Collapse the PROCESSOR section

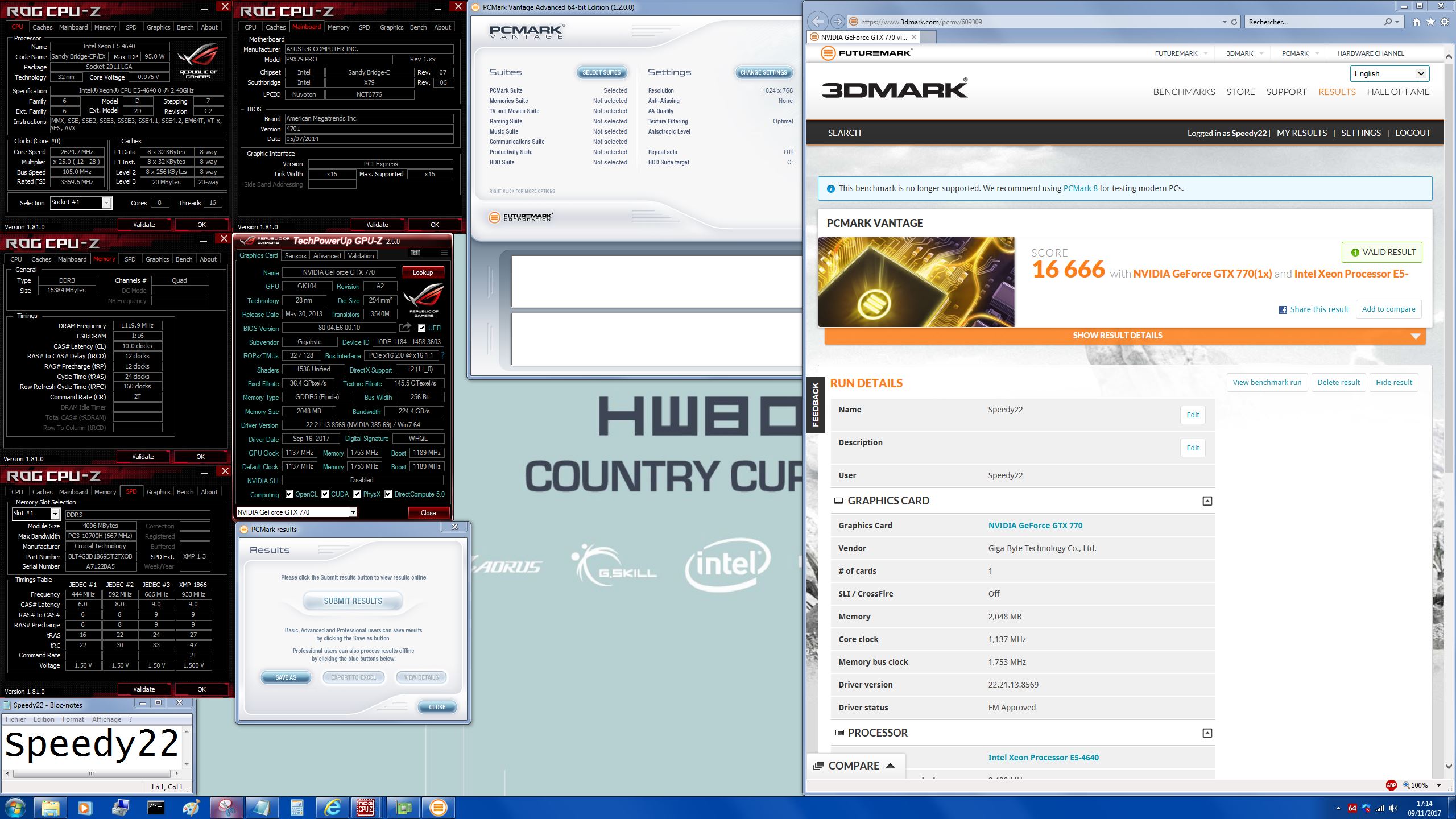[x=1207, y=733]
